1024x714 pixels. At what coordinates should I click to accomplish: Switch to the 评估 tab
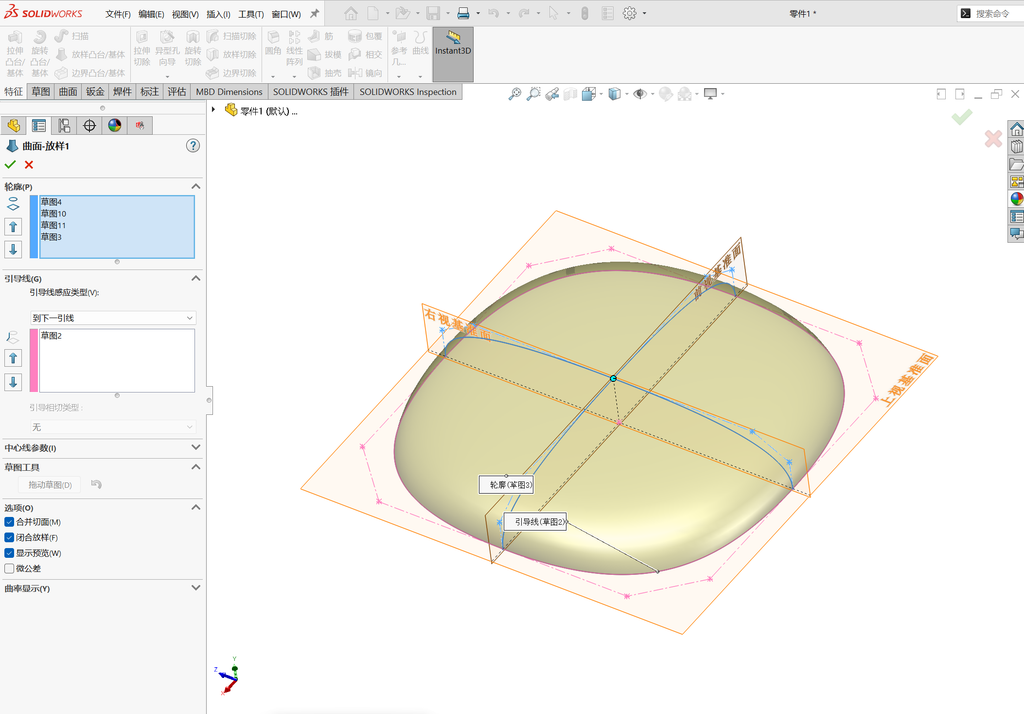click(x=176, y=91)
